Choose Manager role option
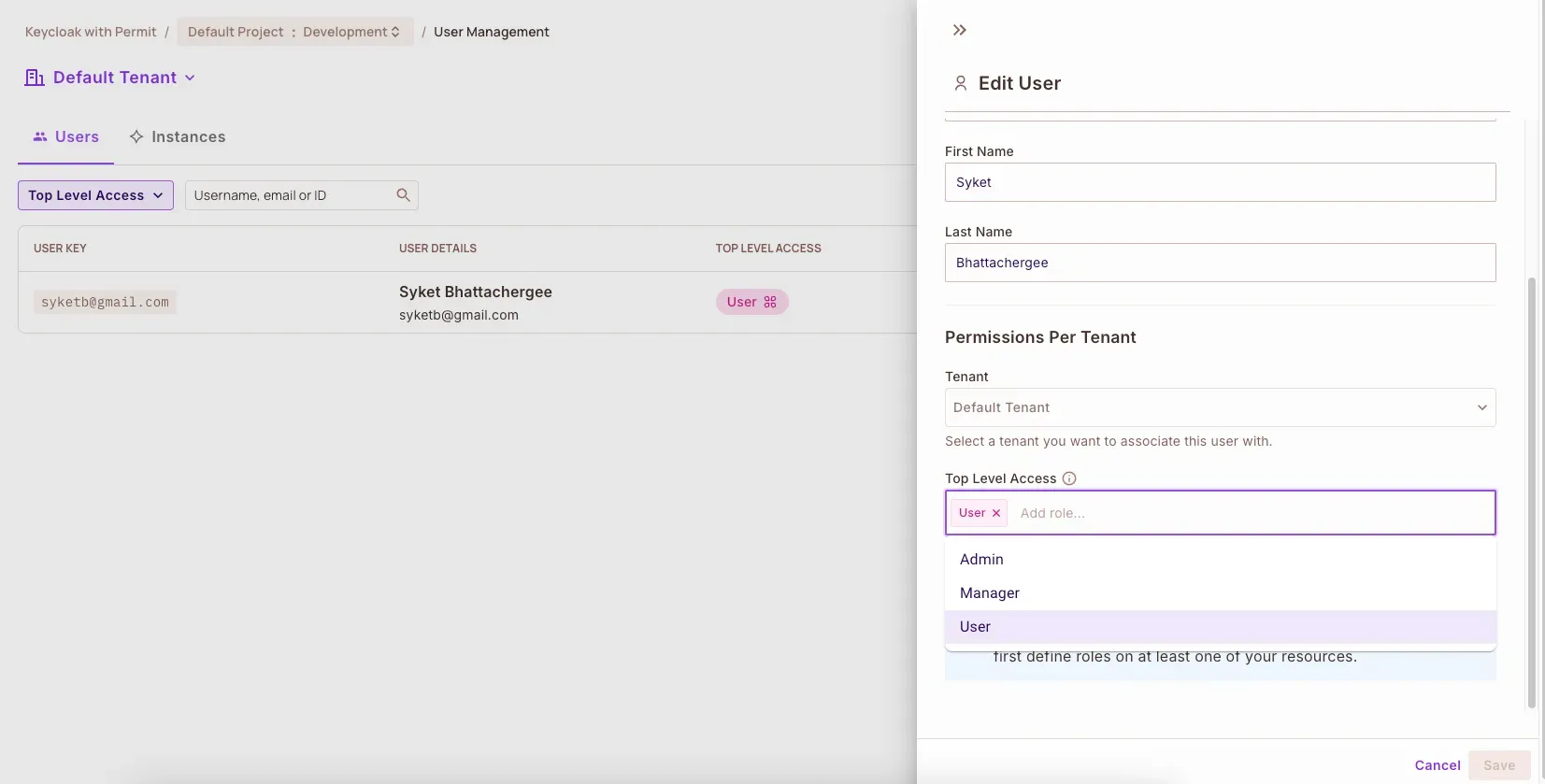This screenshot has height=784, width=1545. coord(989,592)
